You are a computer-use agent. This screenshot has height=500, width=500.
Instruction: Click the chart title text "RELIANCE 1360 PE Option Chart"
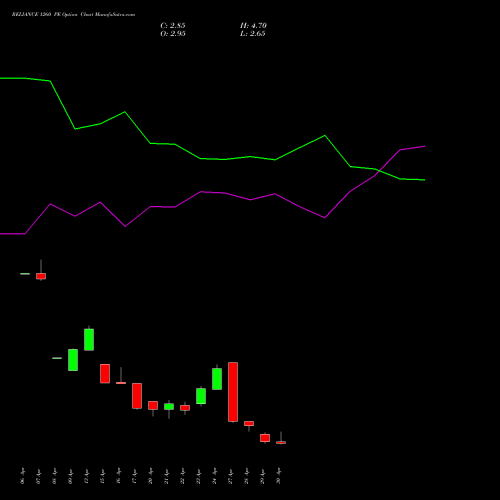[x=53, y=15]
